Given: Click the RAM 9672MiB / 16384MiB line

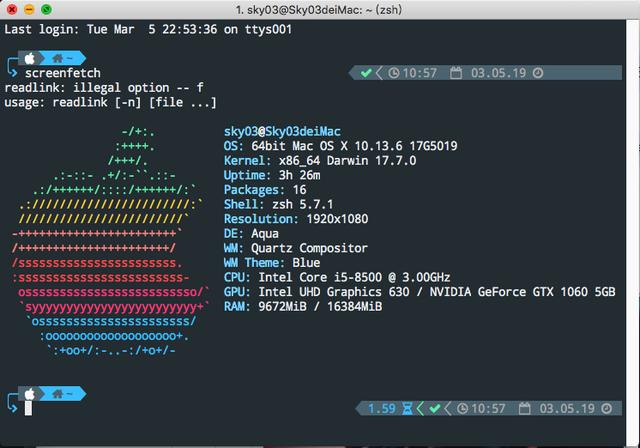Looking at the screenshot, I should coord(303,306).
